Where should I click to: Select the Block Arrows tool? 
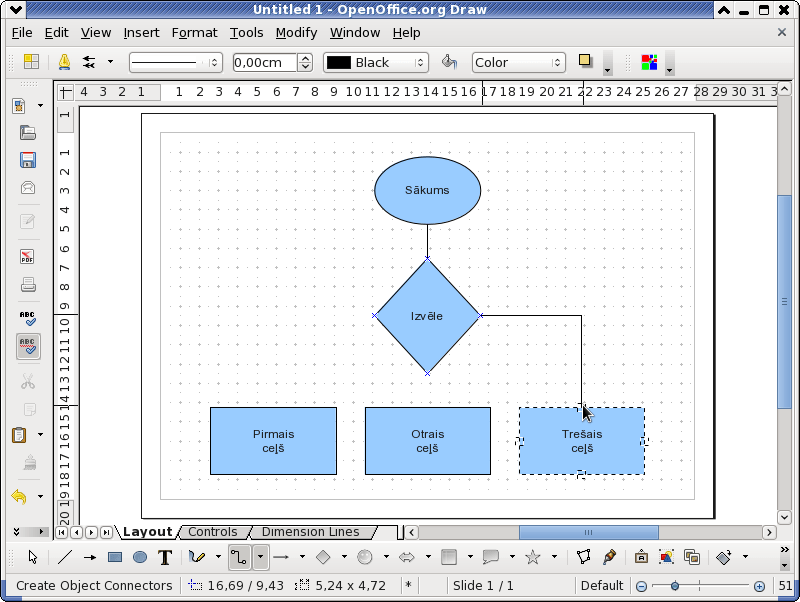407,557
